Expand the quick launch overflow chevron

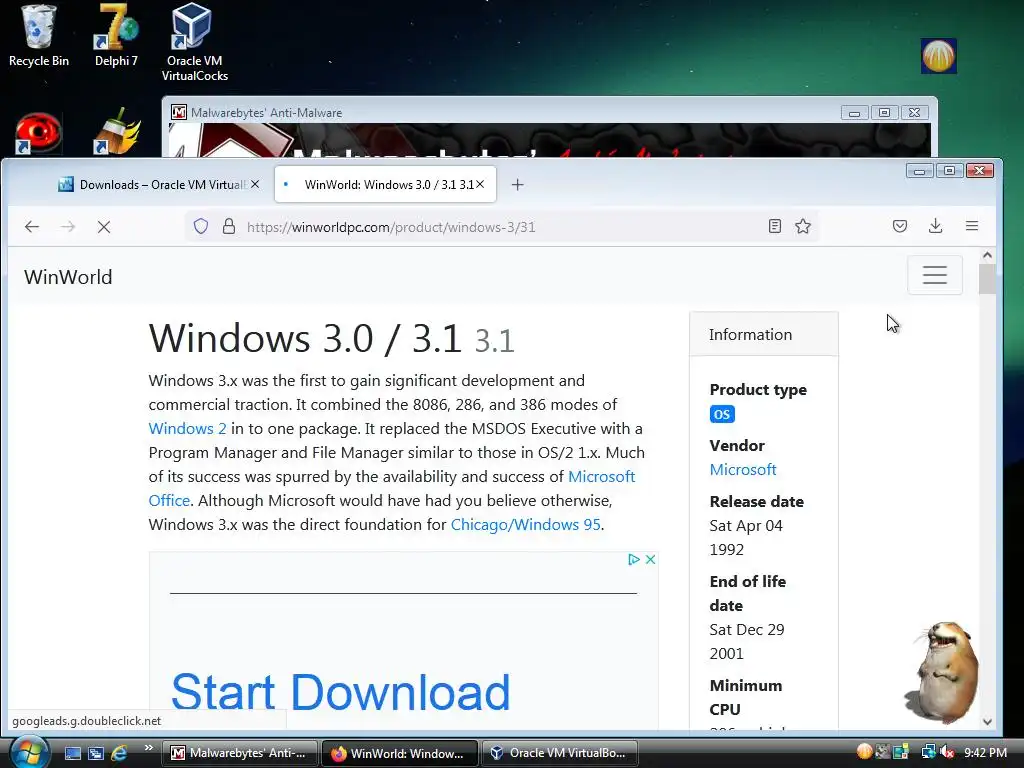pyautogui.click(x=148, y=748)
